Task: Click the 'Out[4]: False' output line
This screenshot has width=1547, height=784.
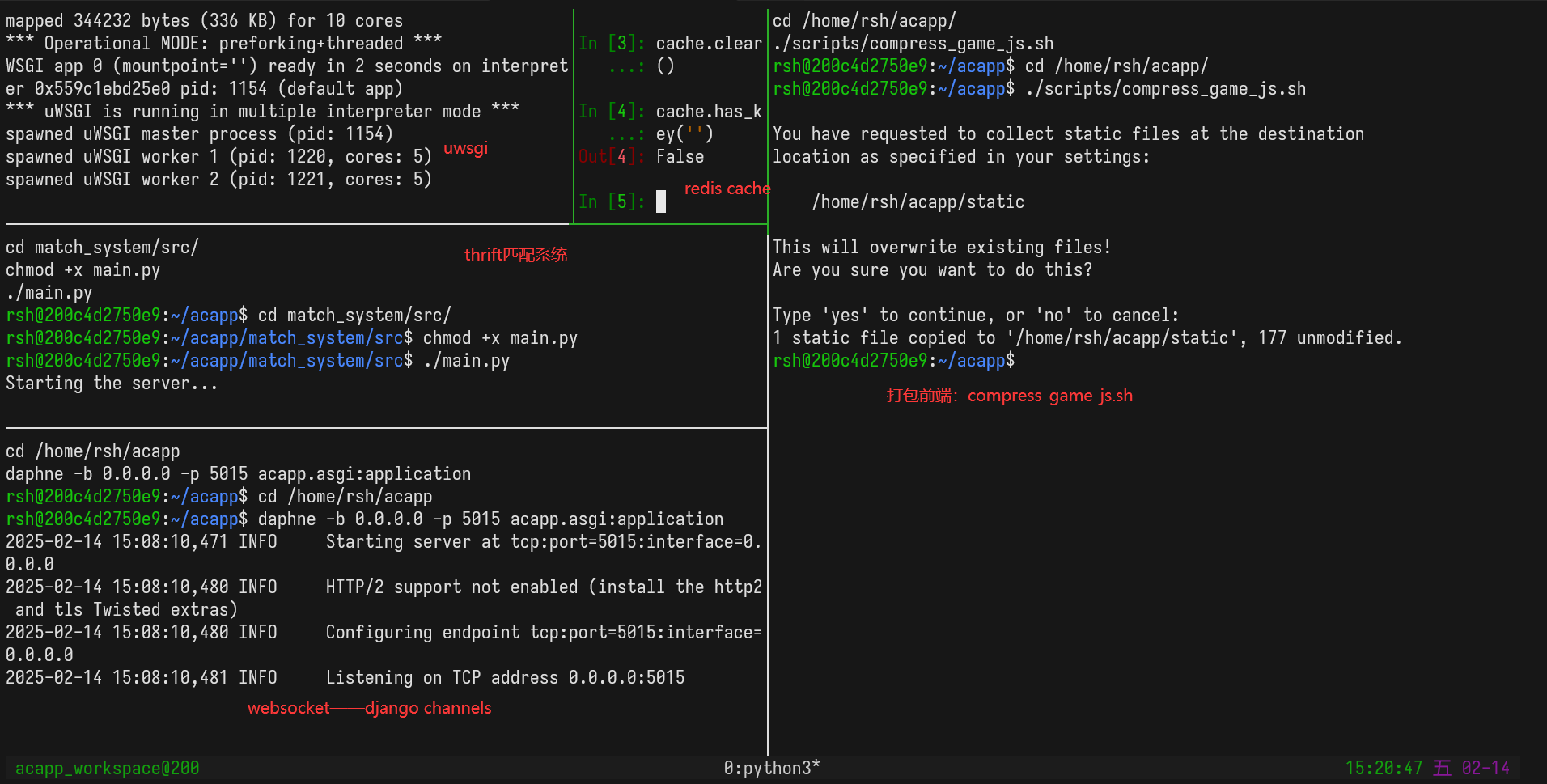Action: pyautogui.click(x=641, y=157)
